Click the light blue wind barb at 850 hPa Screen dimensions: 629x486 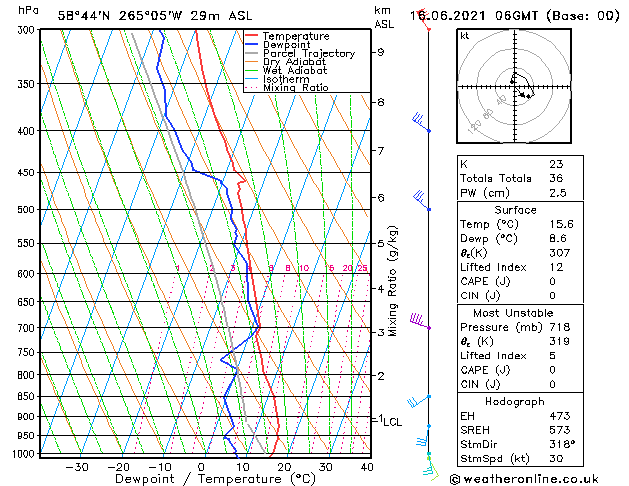pos(419,401)
